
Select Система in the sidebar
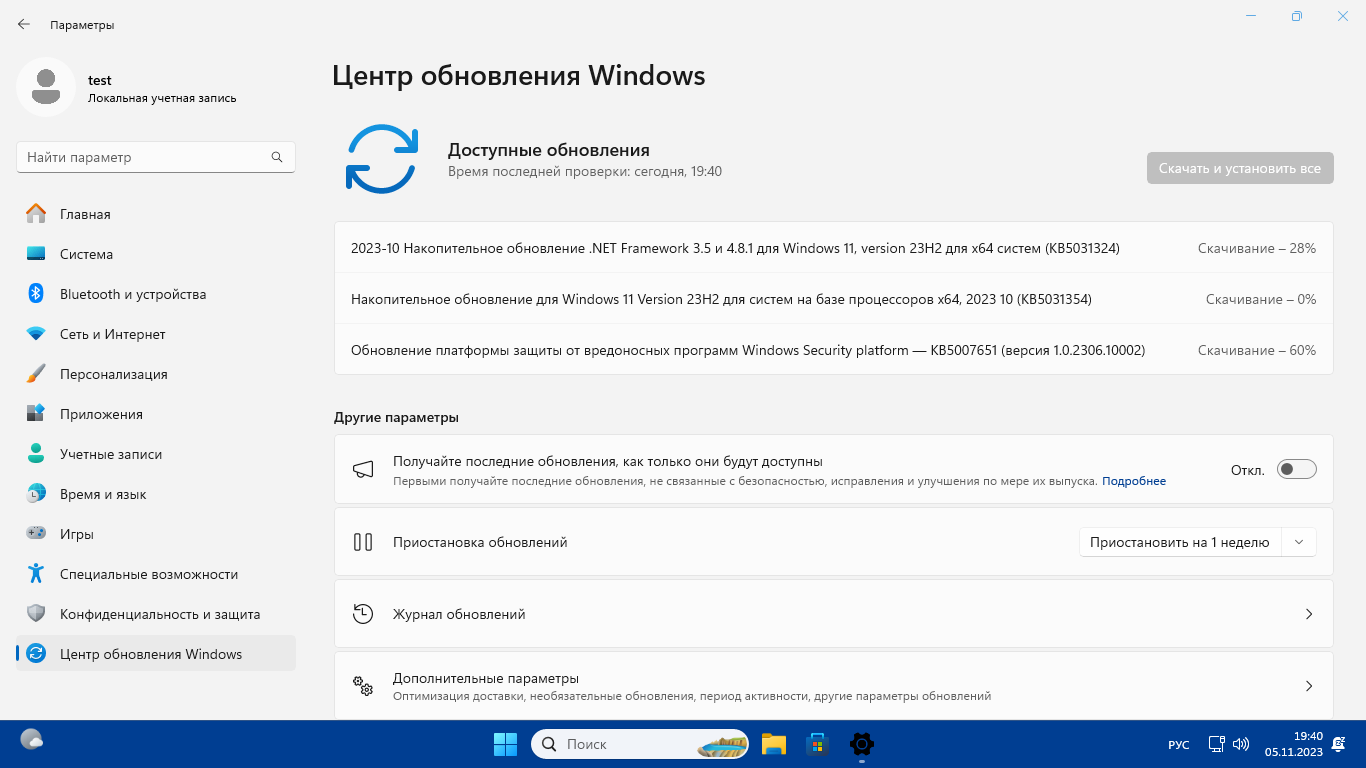pyautogui.click(x=86, y=254)
